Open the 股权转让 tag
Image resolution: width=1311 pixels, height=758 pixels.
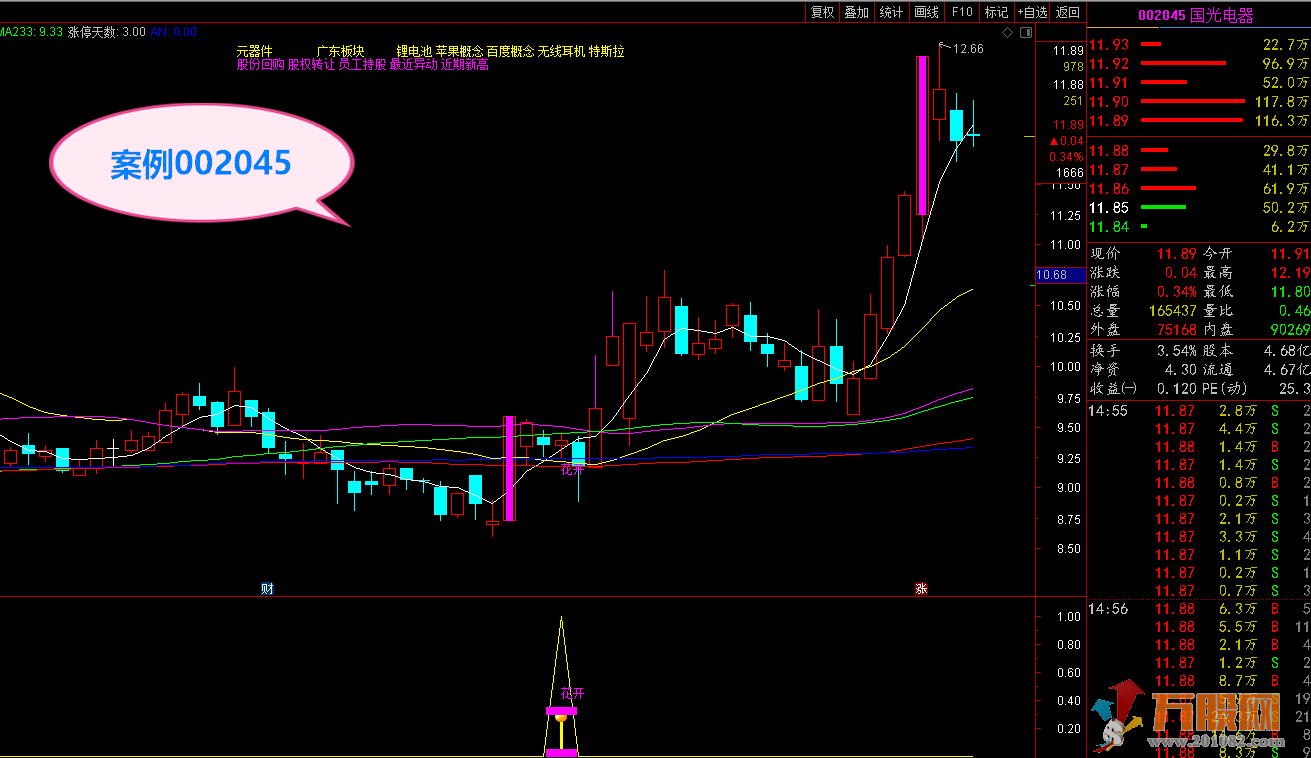pyautogui.click(x=311, y=65)
